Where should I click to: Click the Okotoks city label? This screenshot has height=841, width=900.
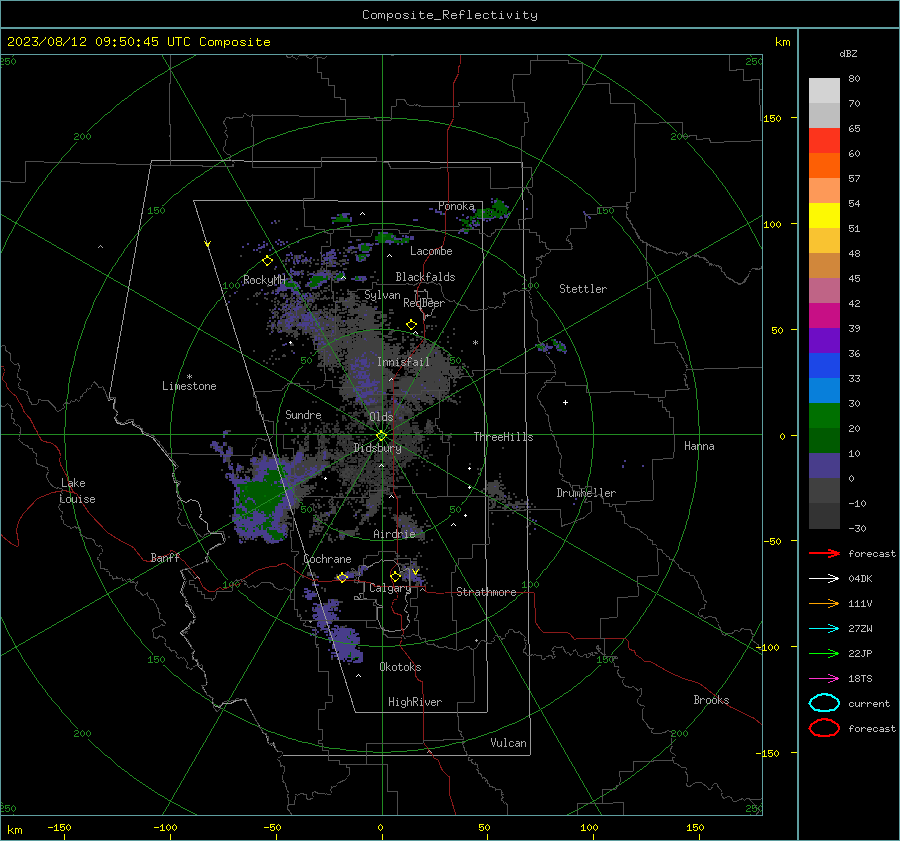[400, 667]
